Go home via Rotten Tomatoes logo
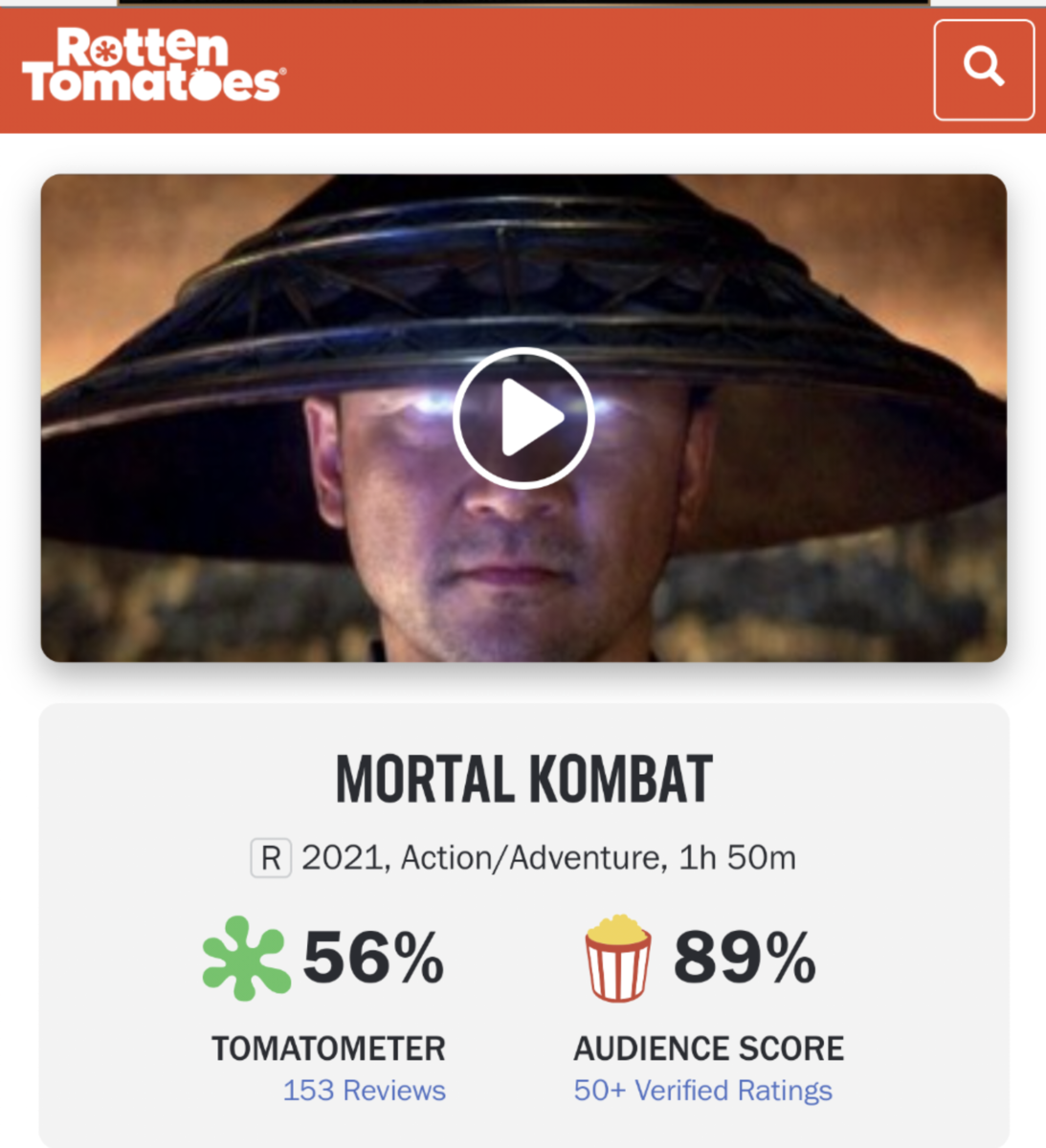Image resolution: width=1046 pixels, height=1148 pixels. pyautogui.click(x=154, y=65)
